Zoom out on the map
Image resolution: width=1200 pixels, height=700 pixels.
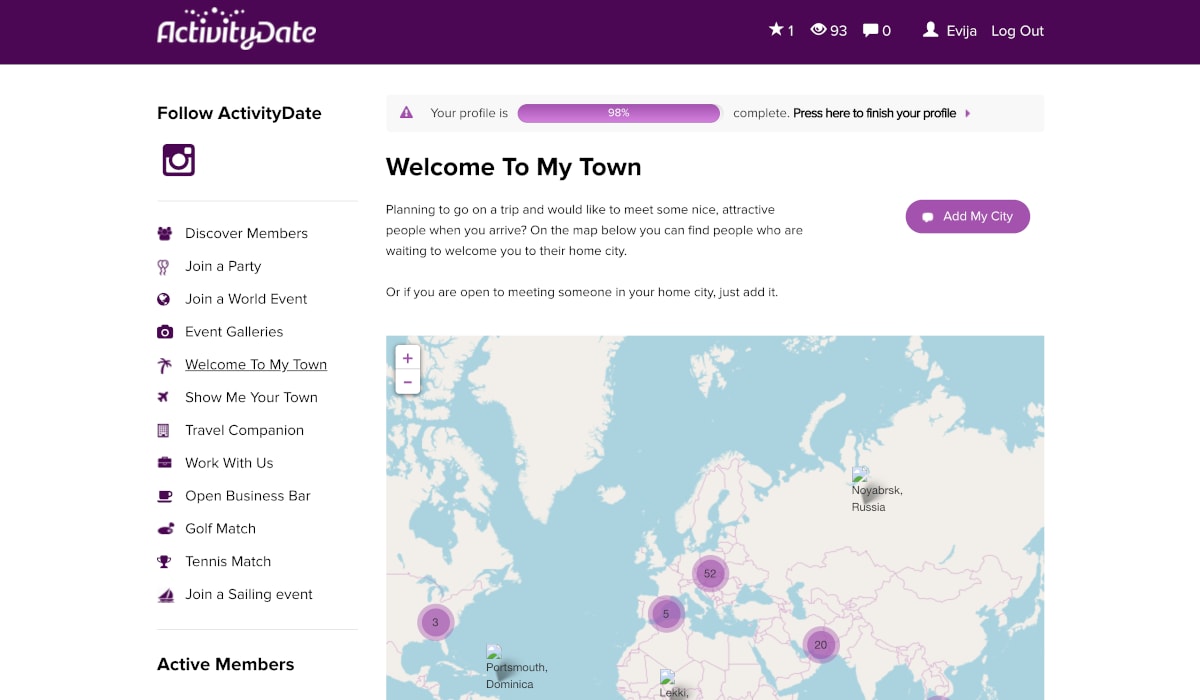pyautogui.click(x=407, y=382)
